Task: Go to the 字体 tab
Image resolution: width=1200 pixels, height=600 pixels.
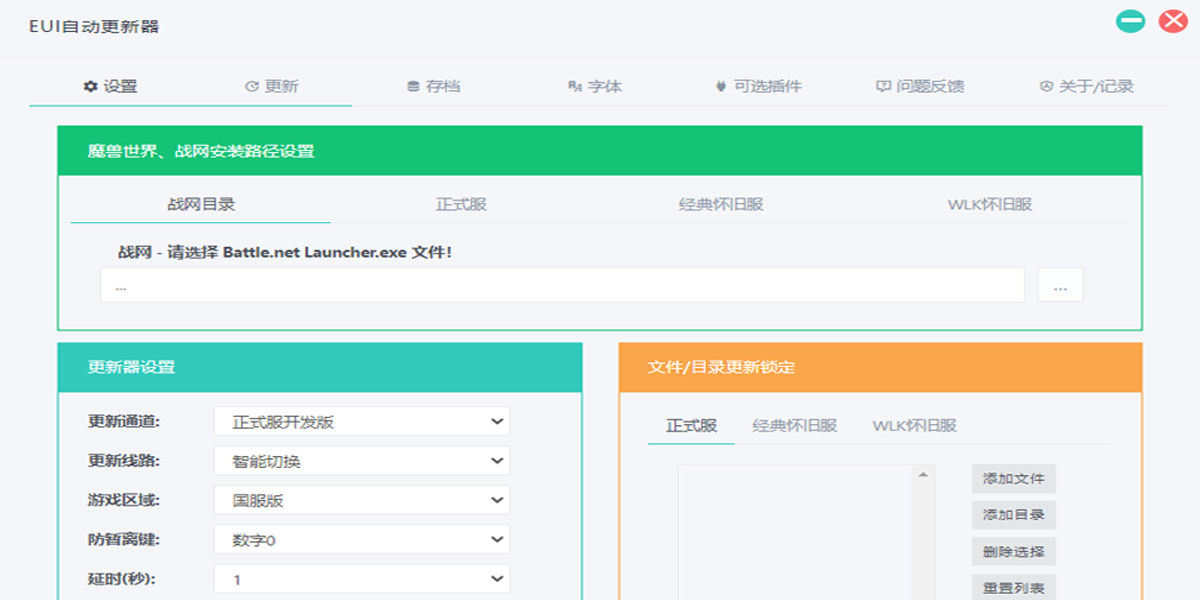Action: [x=595, y=86]
